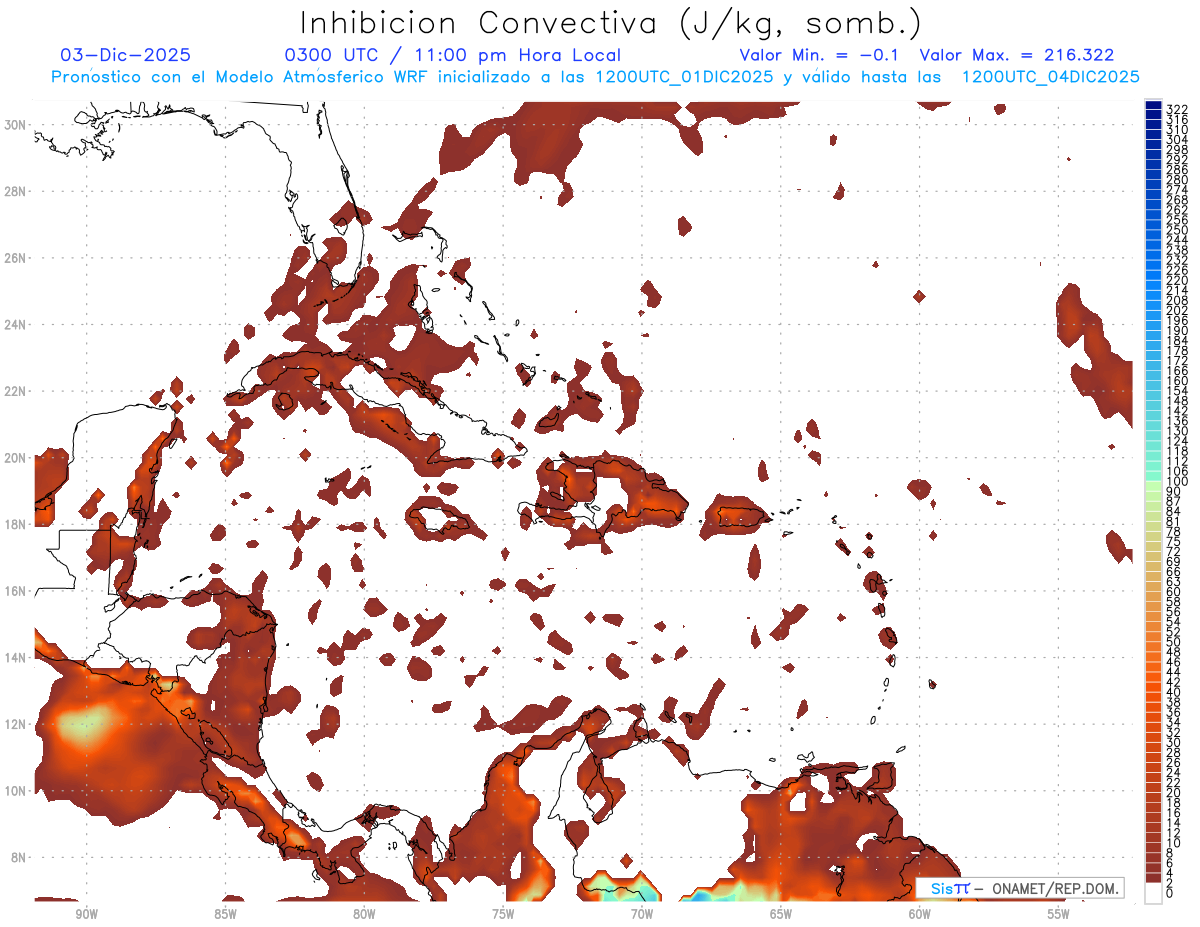Click the '55W' longitude label
Viewport: 1200px width, 927px height.
click(1059, 914)
